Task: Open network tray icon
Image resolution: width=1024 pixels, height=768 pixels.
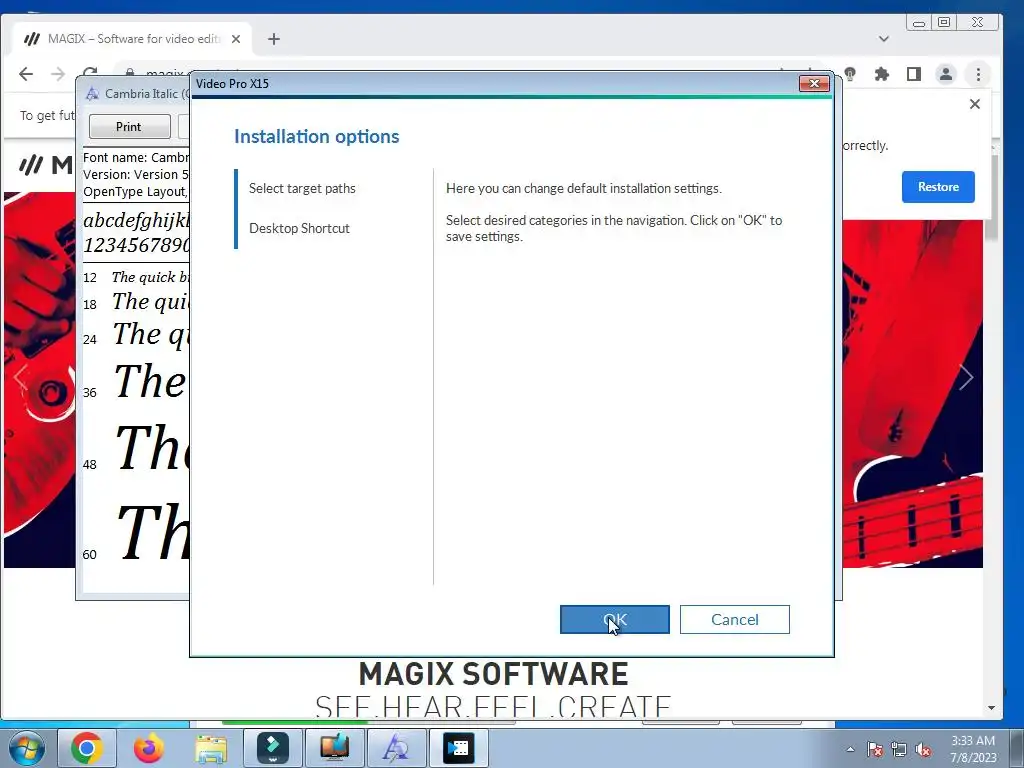Action: click(x=899, y=749)
